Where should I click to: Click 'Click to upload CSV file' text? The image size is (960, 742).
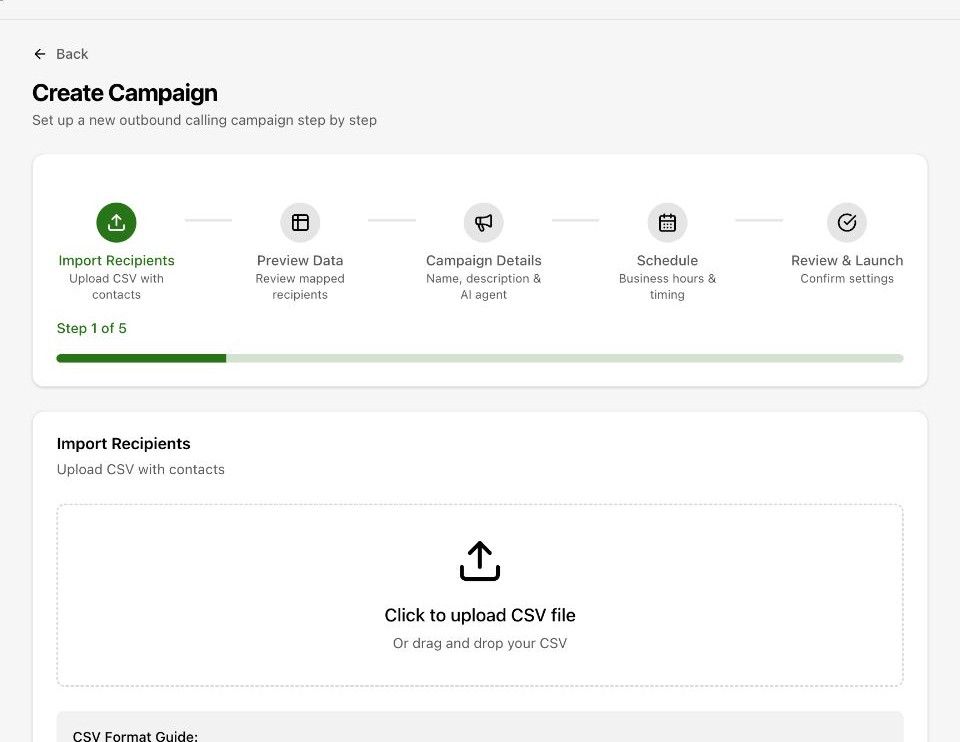[x=480, y=615]
